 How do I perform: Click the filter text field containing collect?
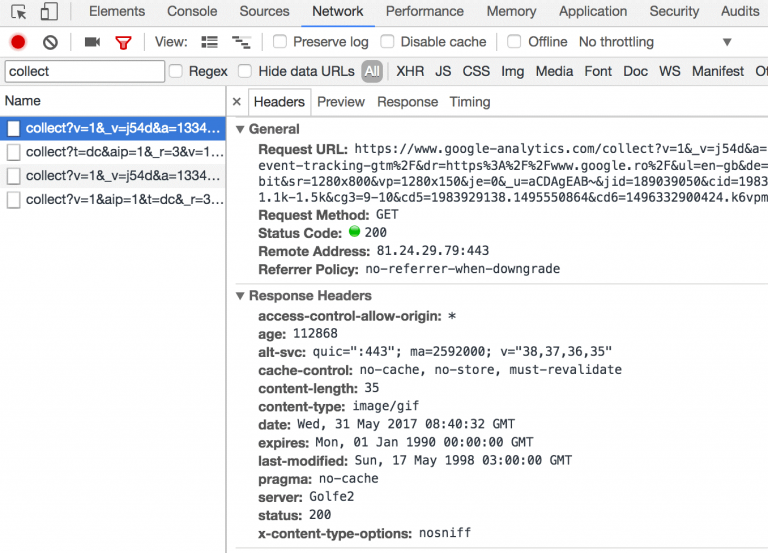(x=84, y=72)
